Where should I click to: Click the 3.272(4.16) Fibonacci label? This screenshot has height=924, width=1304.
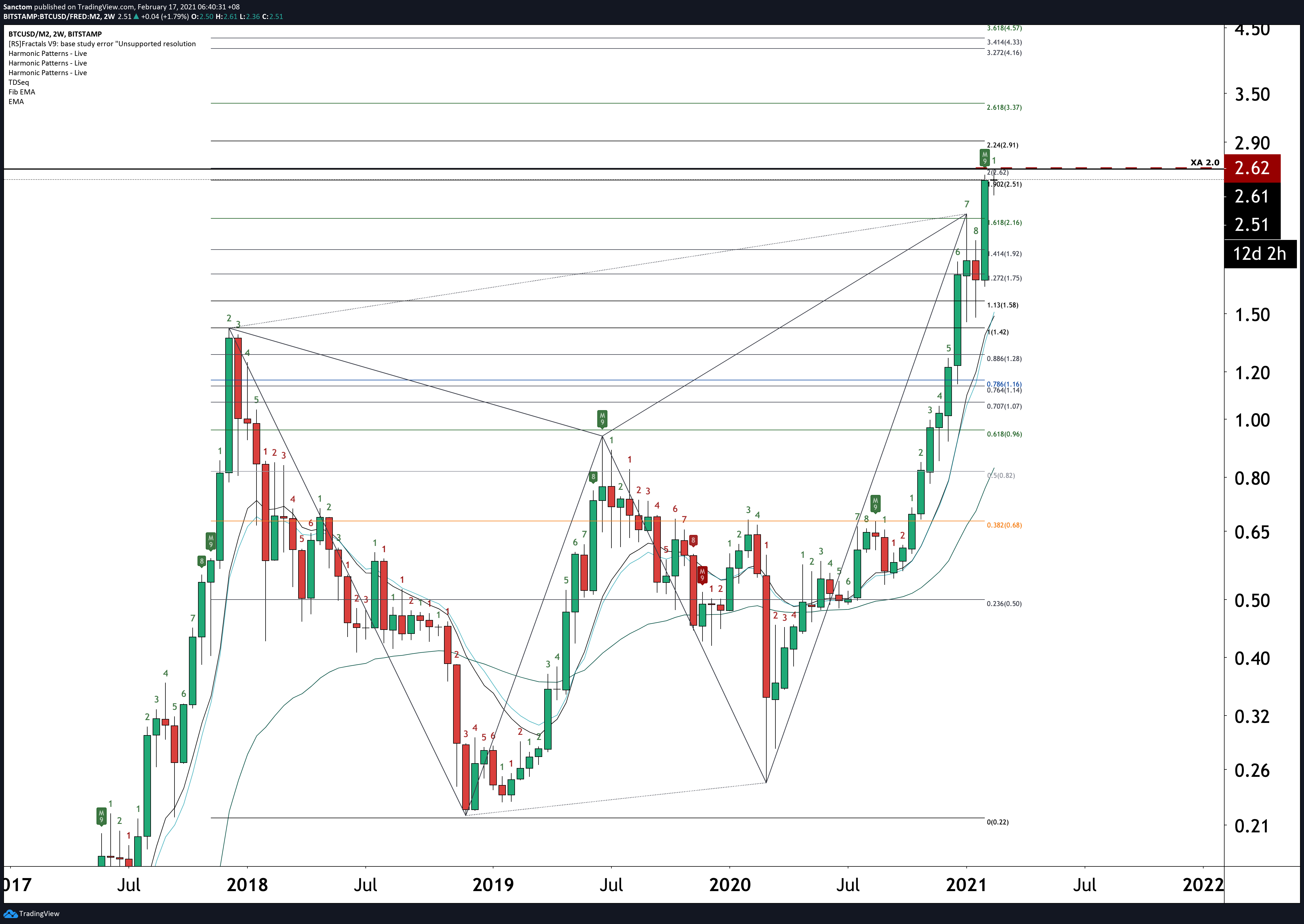click(x=1004, y=53)
